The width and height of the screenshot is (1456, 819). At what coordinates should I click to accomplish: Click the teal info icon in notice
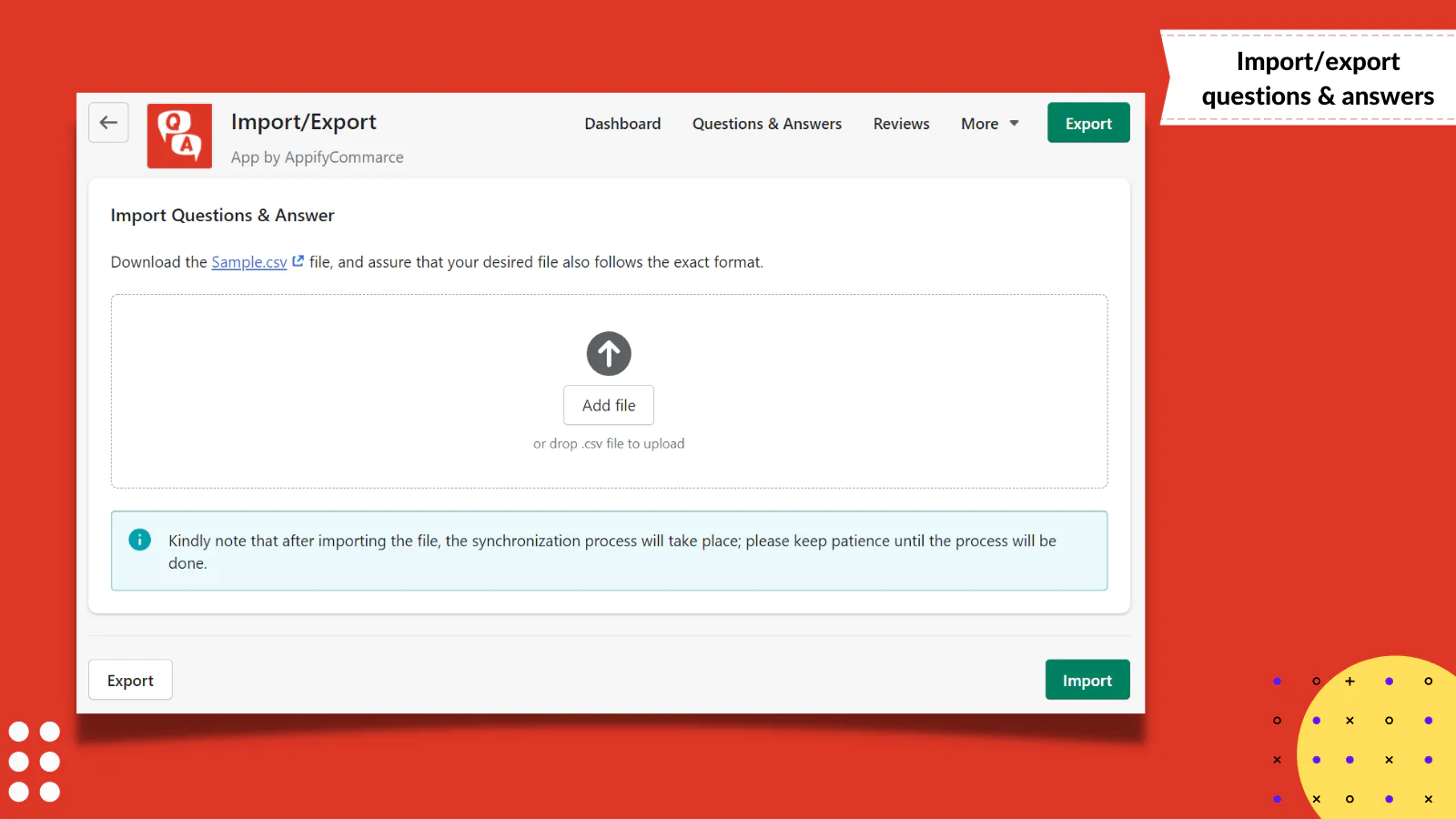pyautogui.click(x=139, y=540)
